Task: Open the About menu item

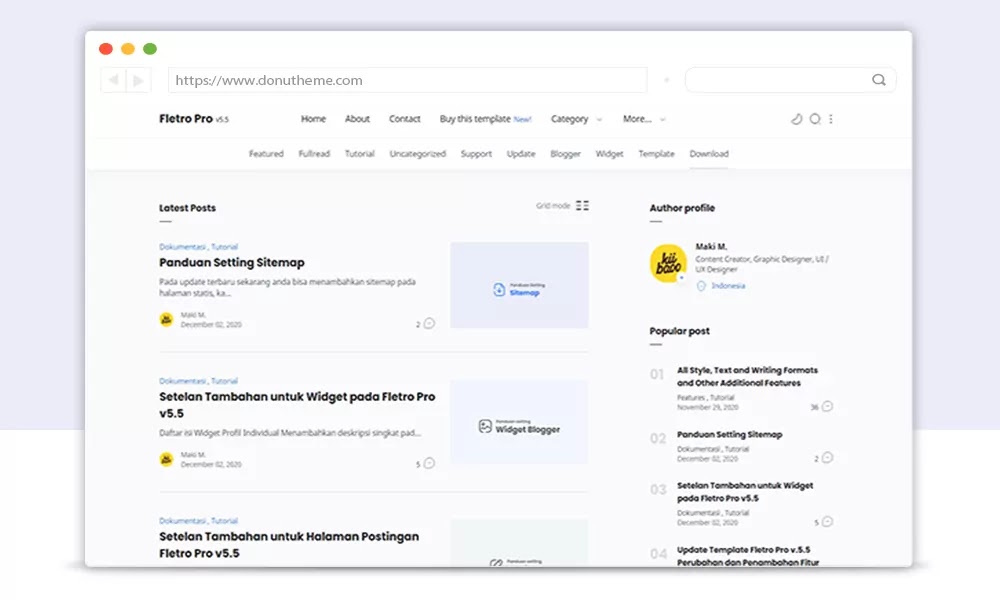Action: 357,119
